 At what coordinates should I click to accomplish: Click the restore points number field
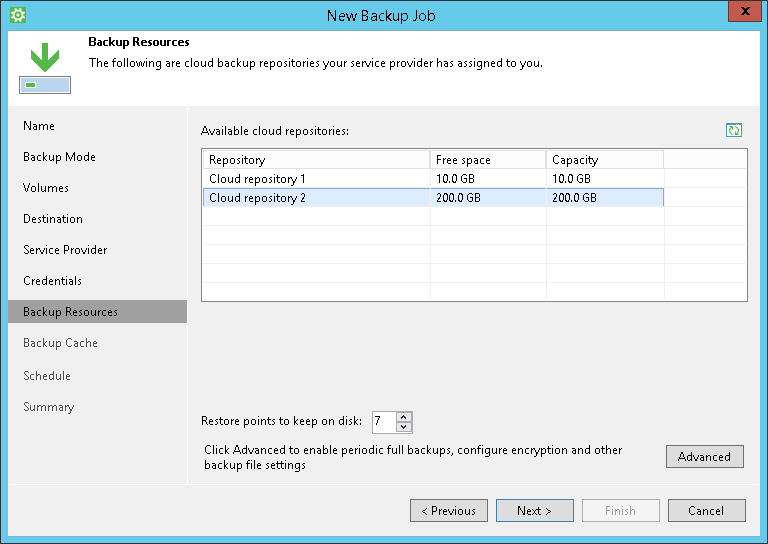(384, 422)
